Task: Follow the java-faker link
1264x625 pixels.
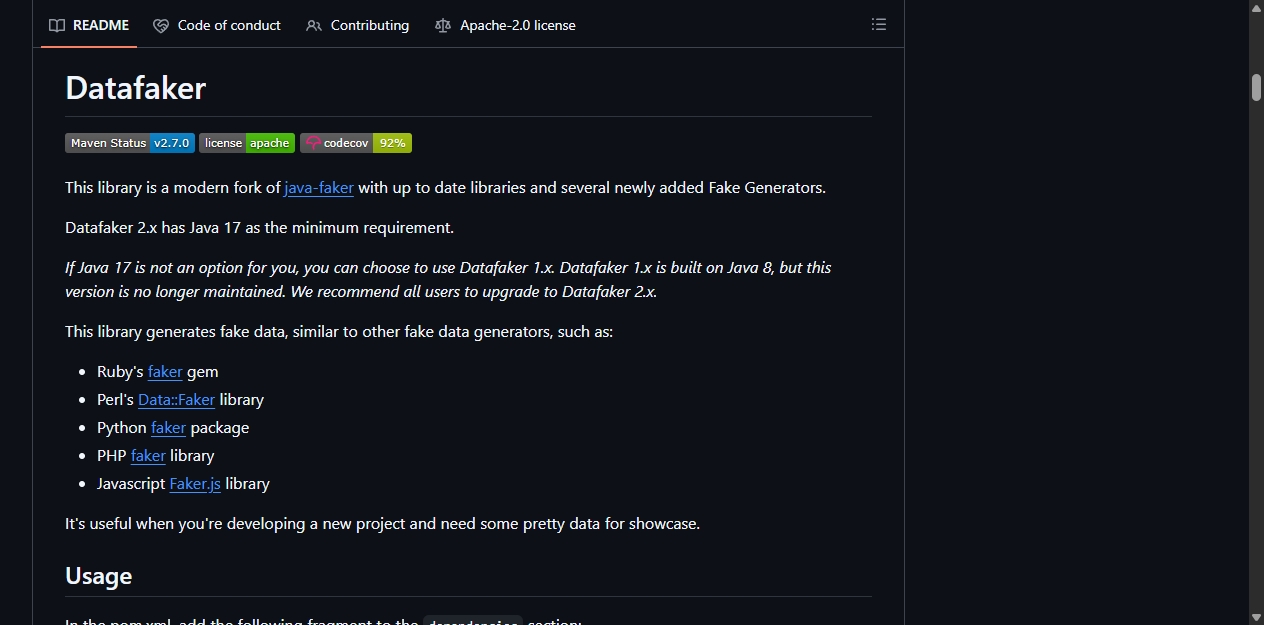Action: coord(319,187)
